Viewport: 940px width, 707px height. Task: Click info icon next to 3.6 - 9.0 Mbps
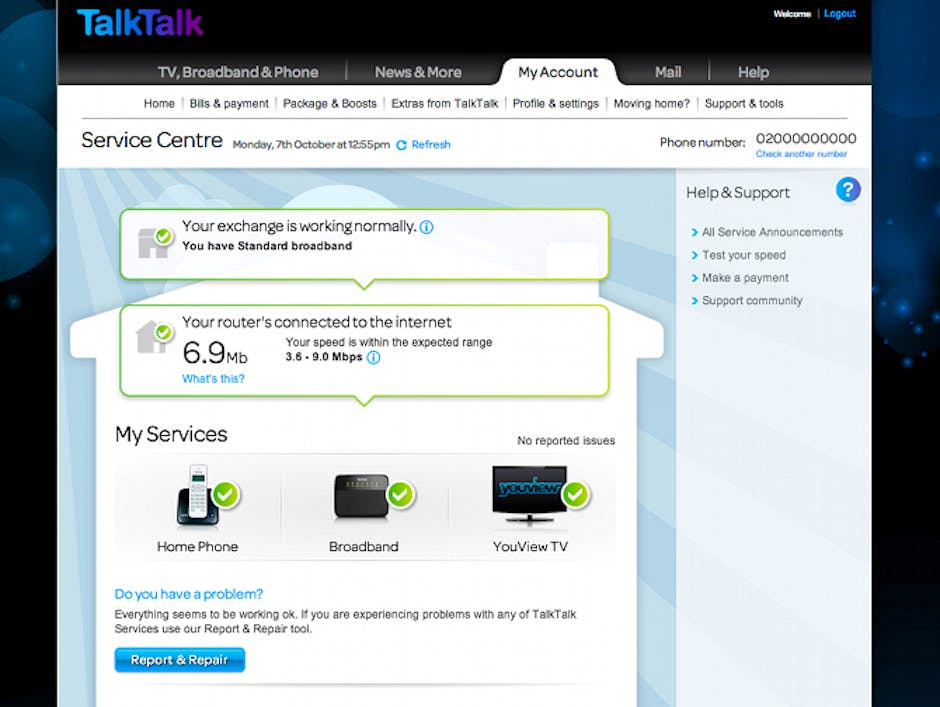pyautogui.click(x=373, y=357)
